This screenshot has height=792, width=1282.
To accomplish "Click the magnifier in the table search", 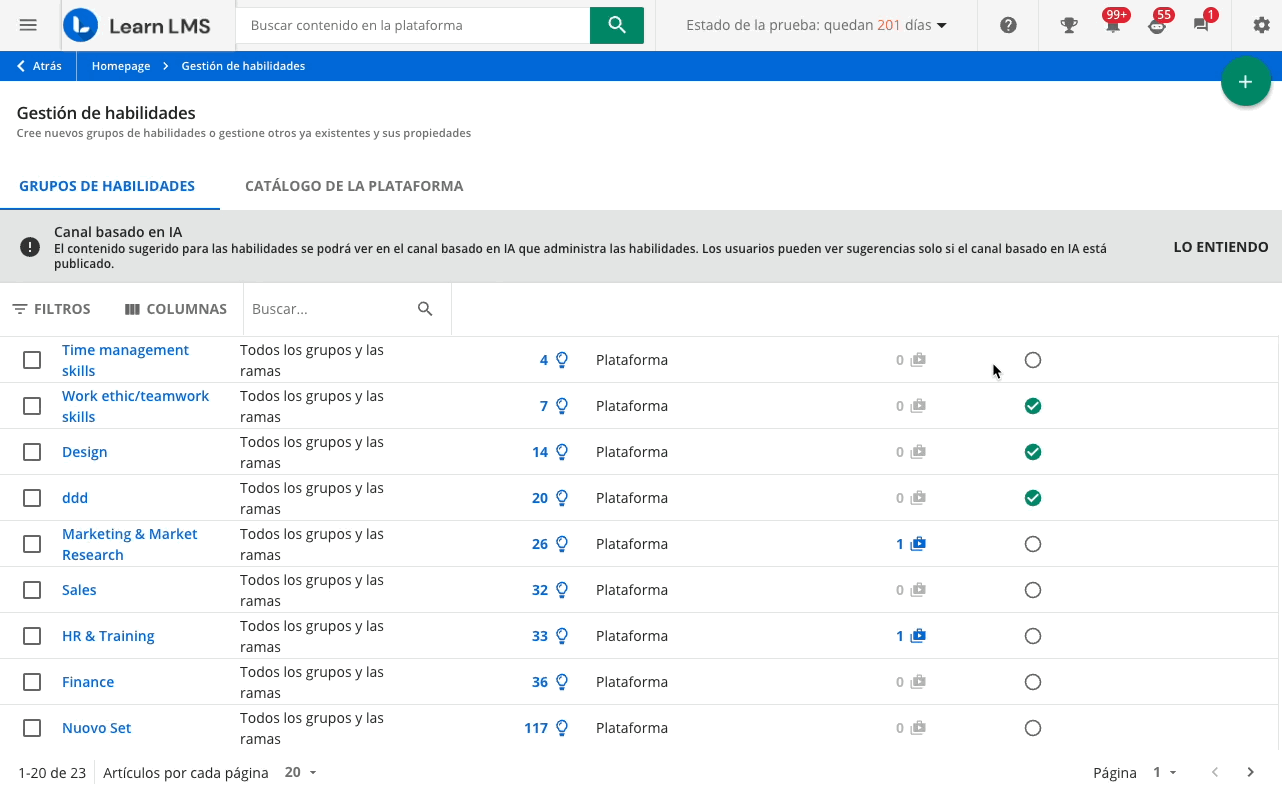I will 425,309.
